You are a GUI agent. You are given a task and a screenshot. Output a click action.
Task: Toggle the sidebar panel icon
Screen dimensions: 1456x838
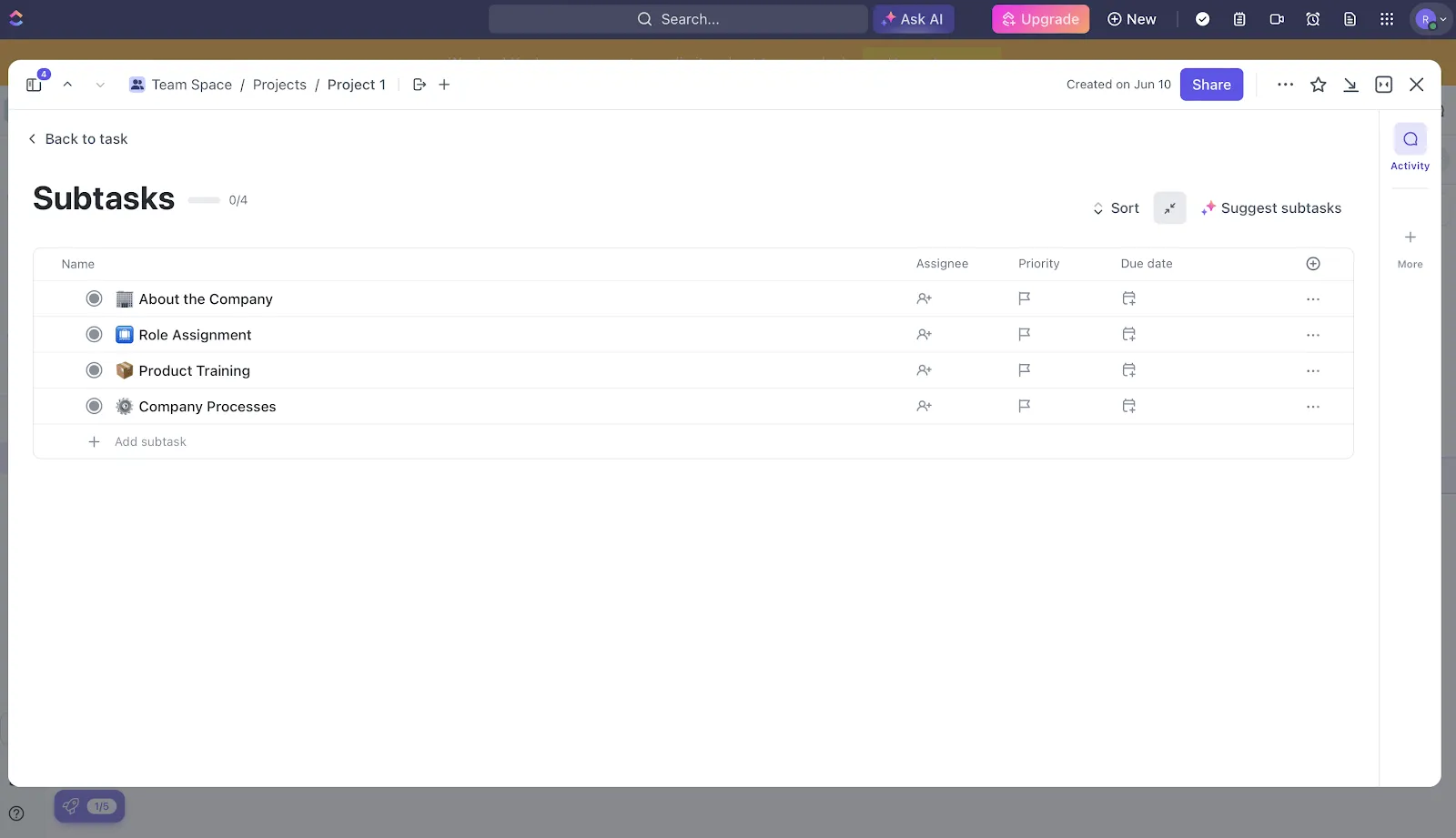[x=35, y=85]
